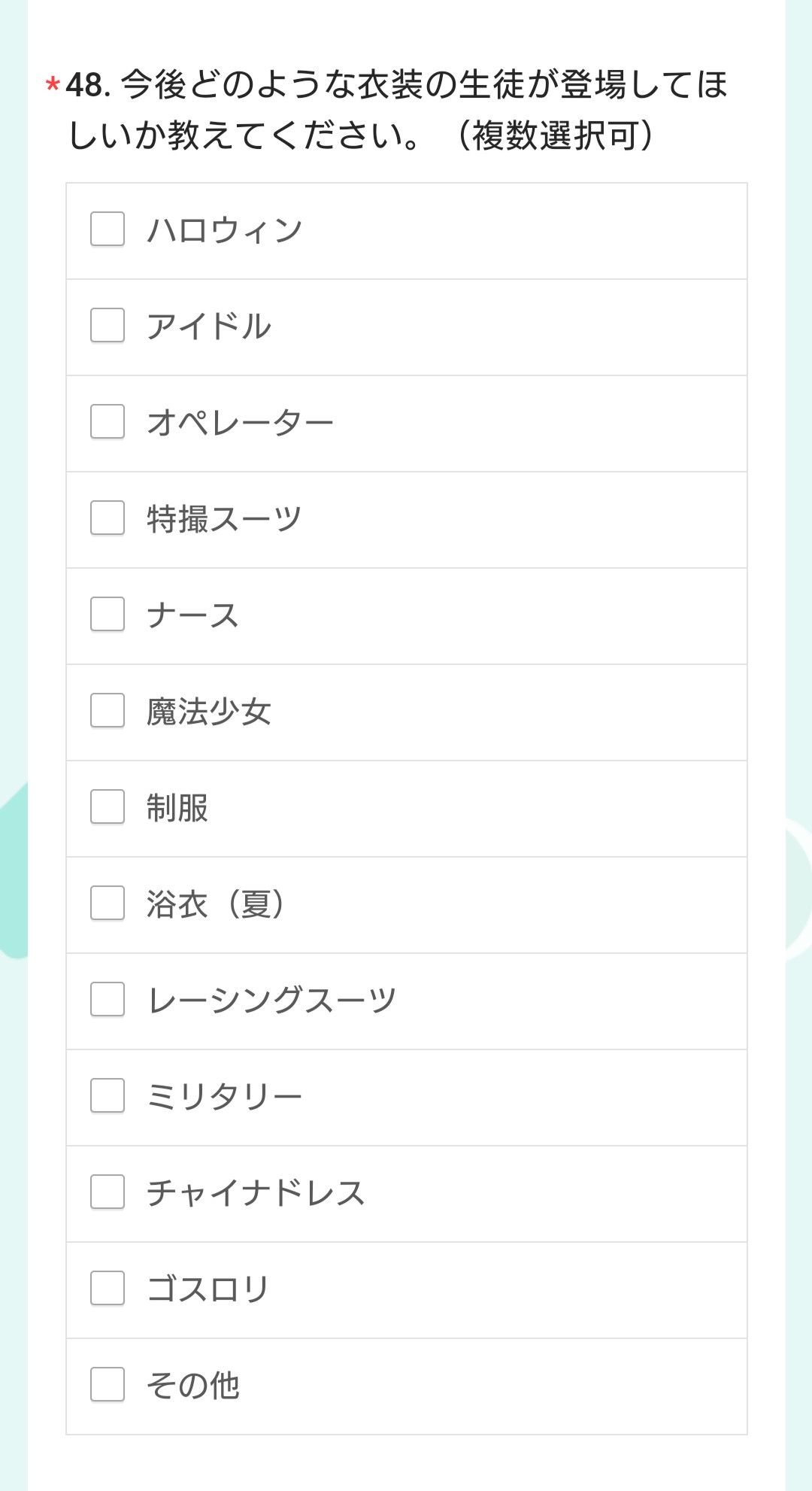The height and width of the screenshot is (1491, 812).
Task: Tap the チャイナドレス label text
Action: (x=256, y=1193)
